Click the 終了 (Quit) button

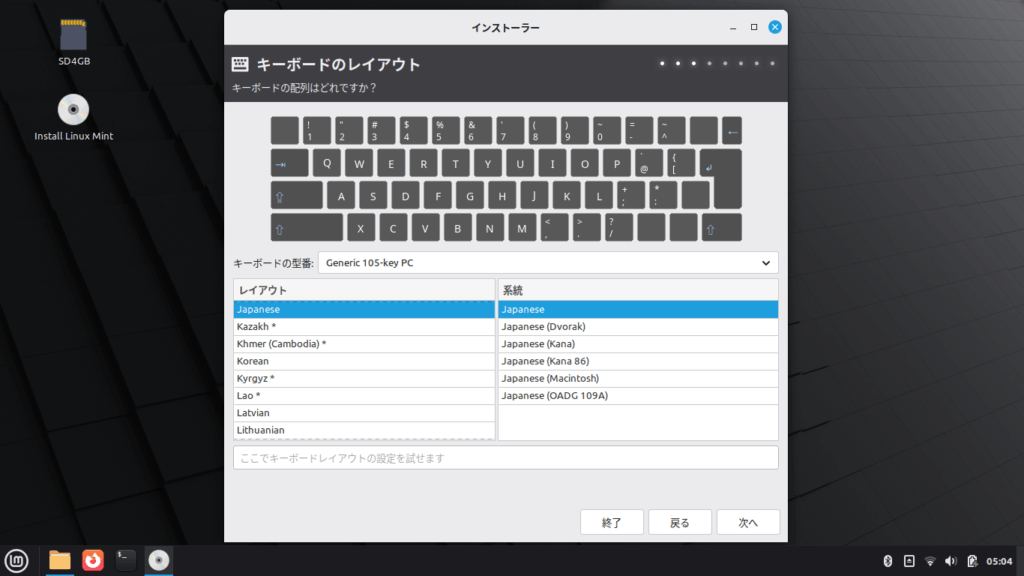coord(612,522)
